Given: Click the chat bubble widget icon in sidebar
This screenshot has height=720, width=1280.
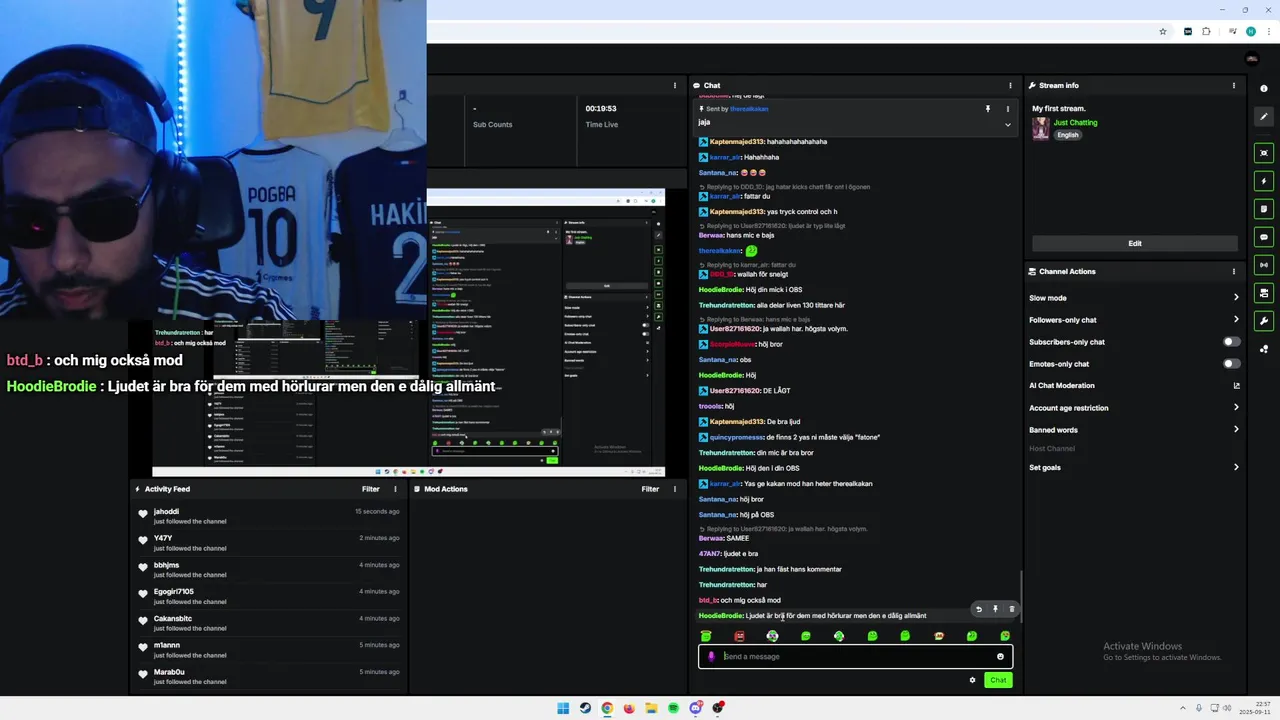Looking at the screenshot, I should (1264, 237).
